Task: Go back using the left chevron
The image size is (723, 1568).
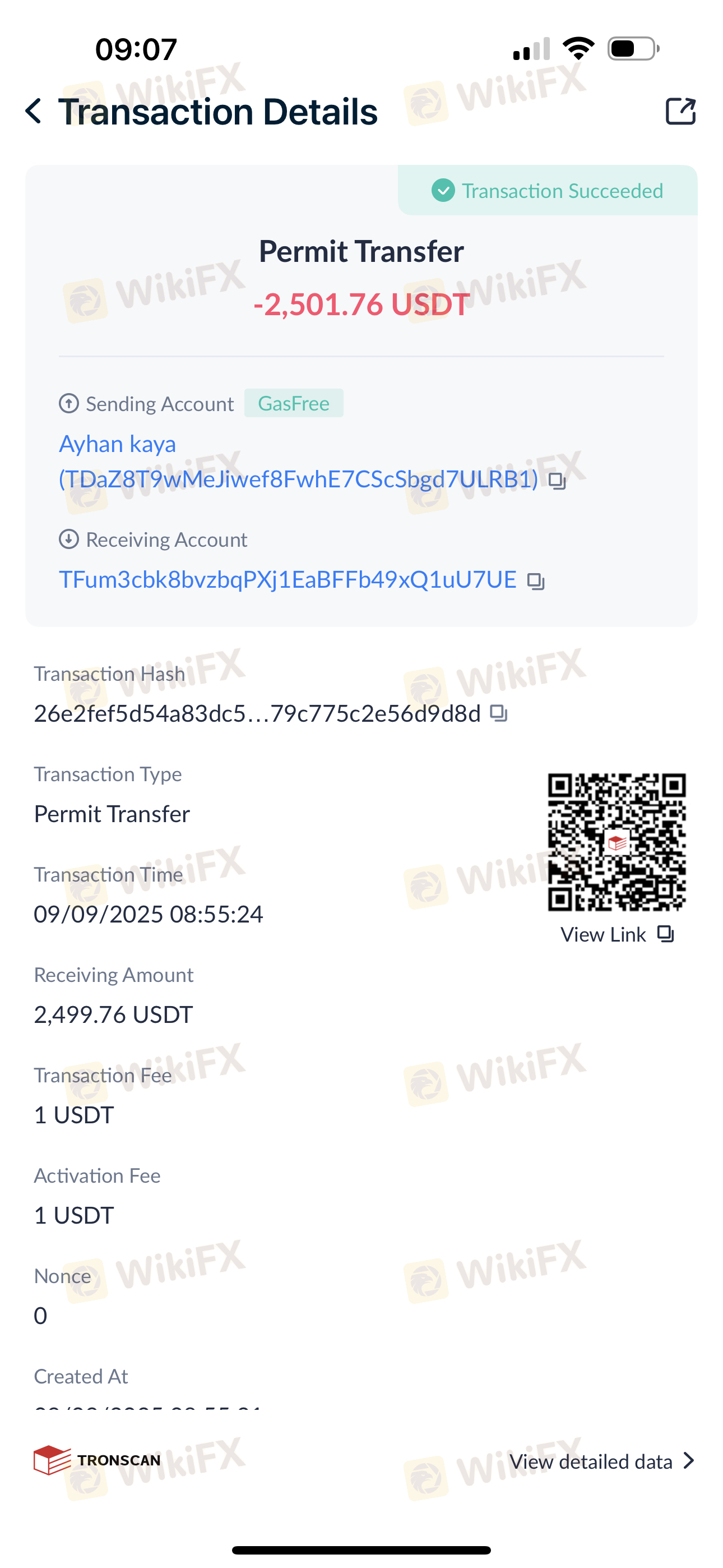Action: [x=34, y=112]
